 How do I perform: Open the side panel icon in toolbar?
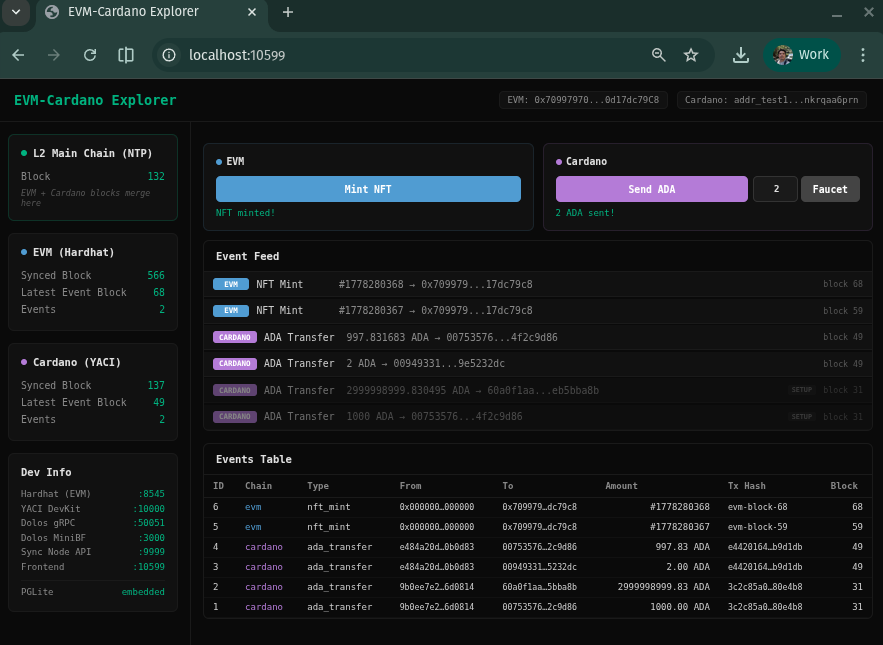126,55
